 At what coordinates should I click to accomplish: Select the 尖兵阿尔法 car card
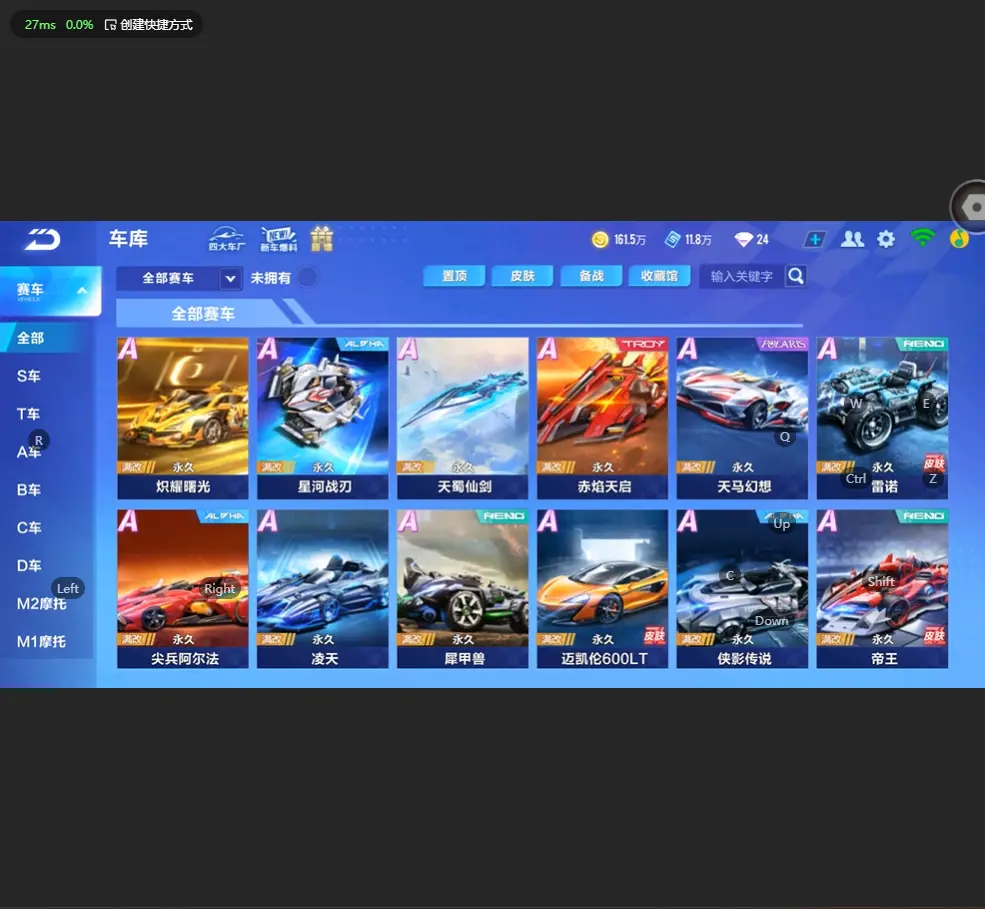[183, 589]
